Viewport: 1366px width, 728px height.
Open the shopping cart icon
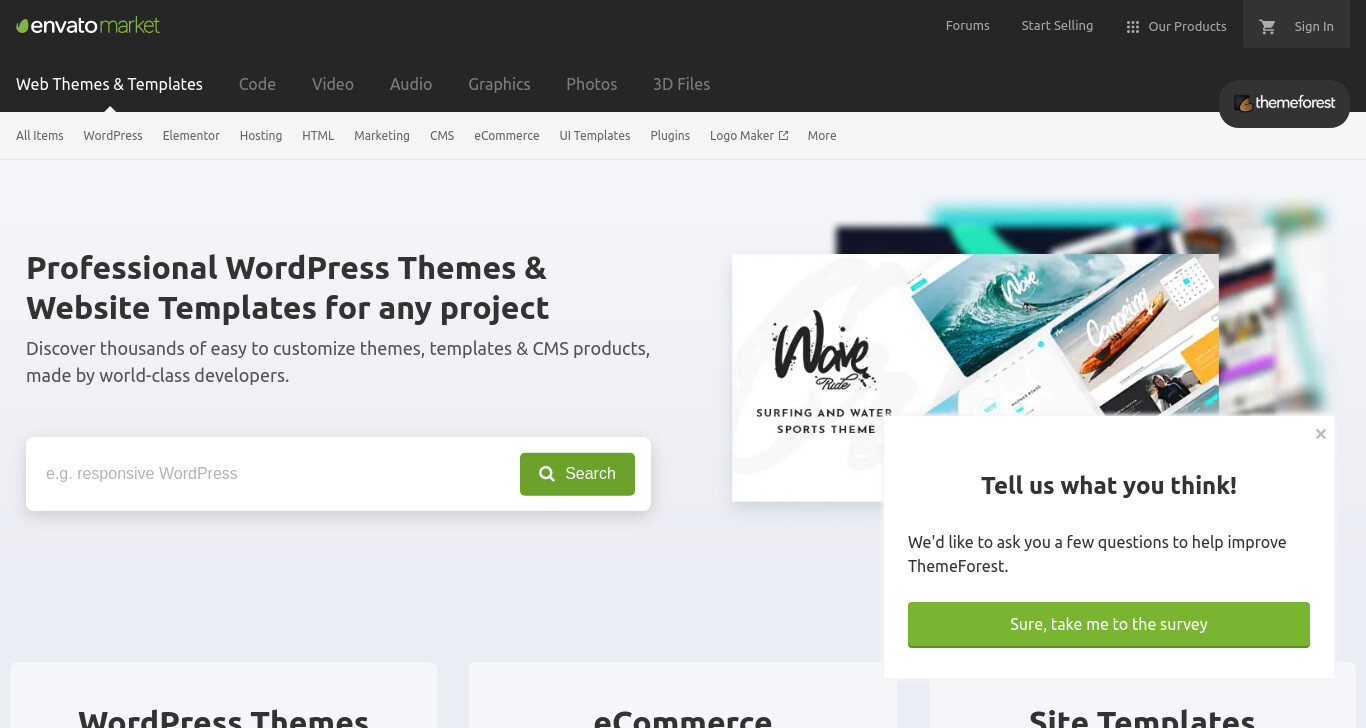[1268, 27]
